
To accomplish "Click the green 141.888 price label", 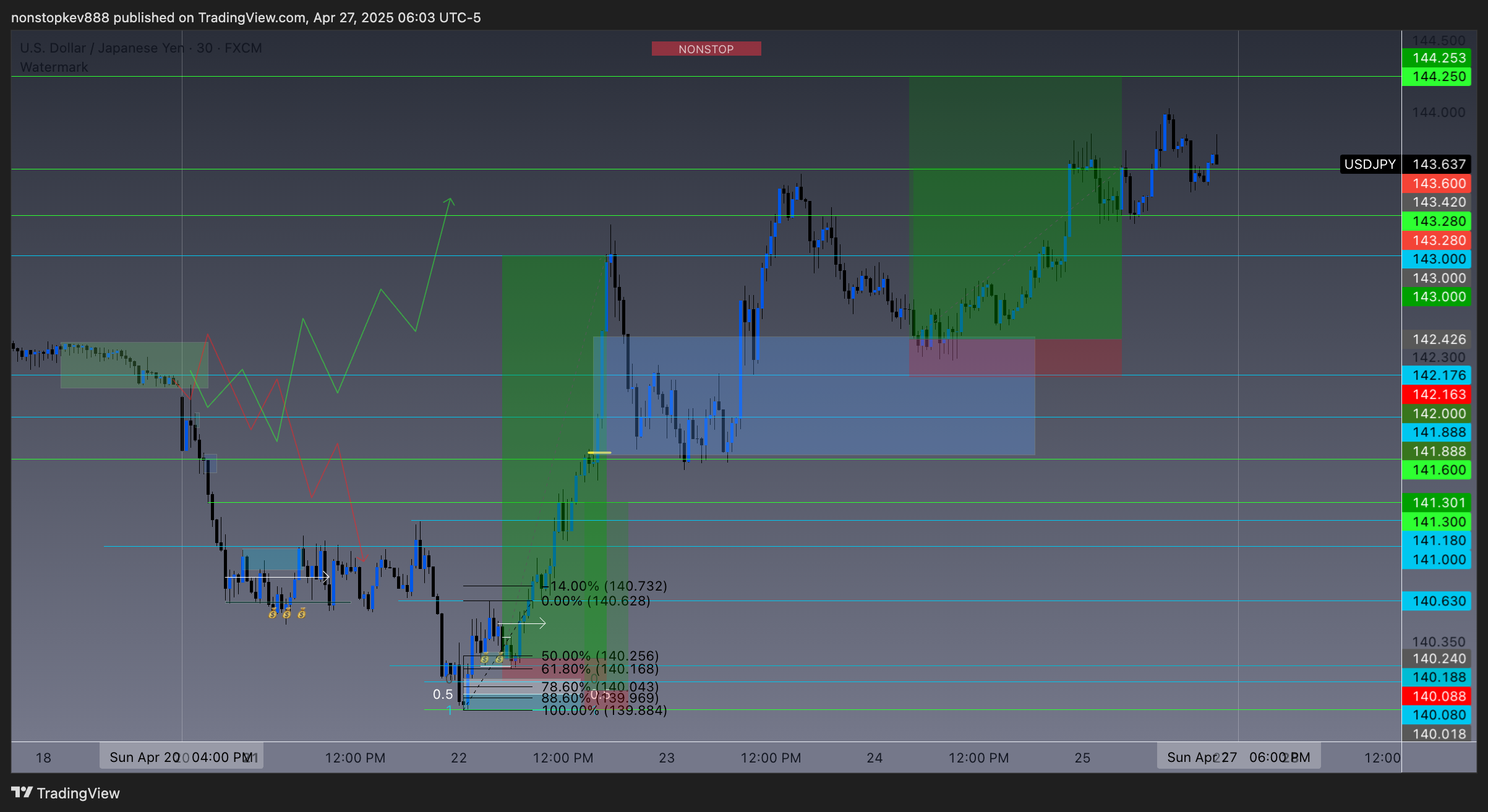I will 1436,451.
